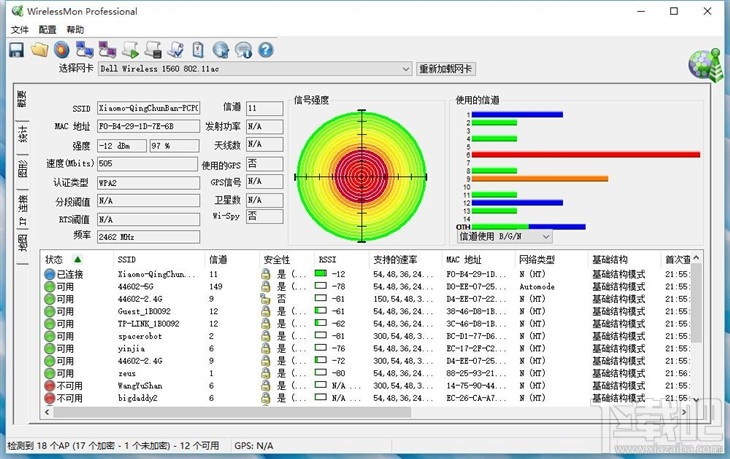Click the green status icon for 44602-5G
Image resolution: width=730 pixels, height=459 pixels.
(x=50, y=287)
